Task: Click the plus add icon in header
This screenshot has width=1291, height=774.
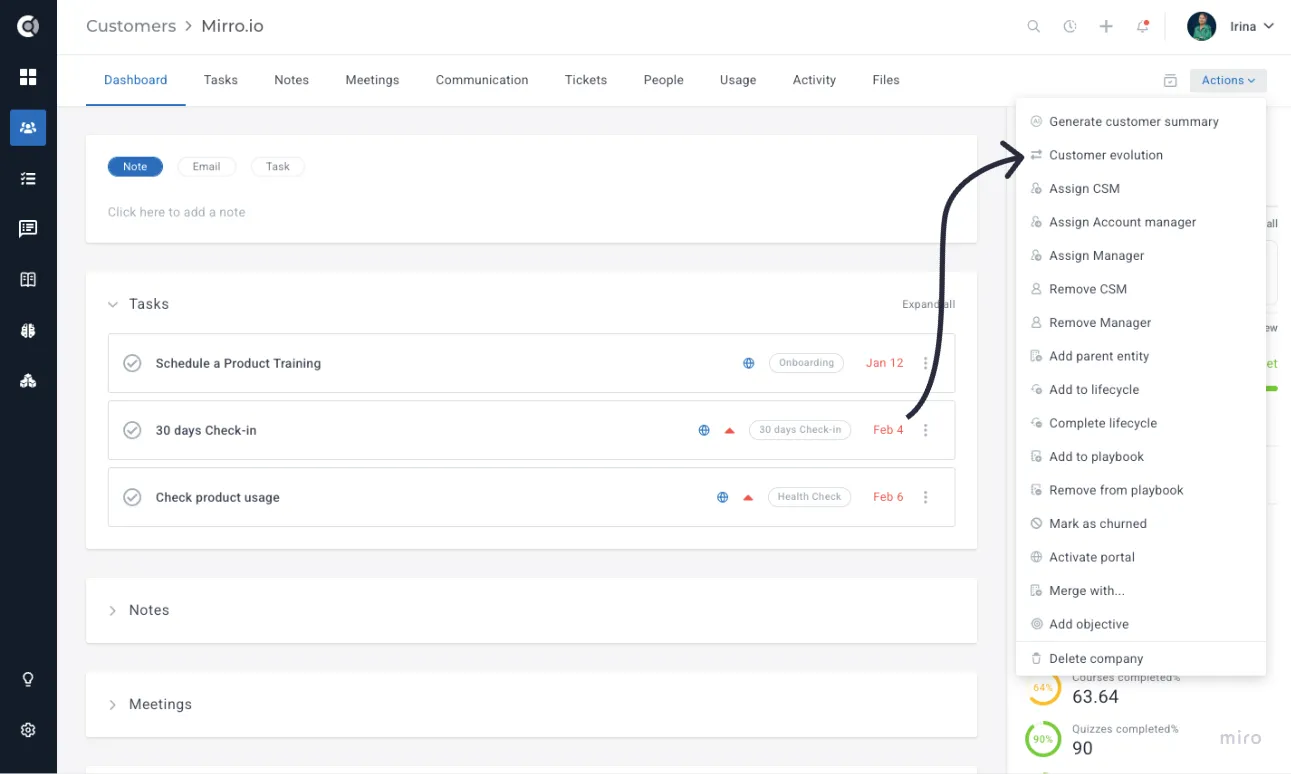Action: click(x=1106, y=27)
